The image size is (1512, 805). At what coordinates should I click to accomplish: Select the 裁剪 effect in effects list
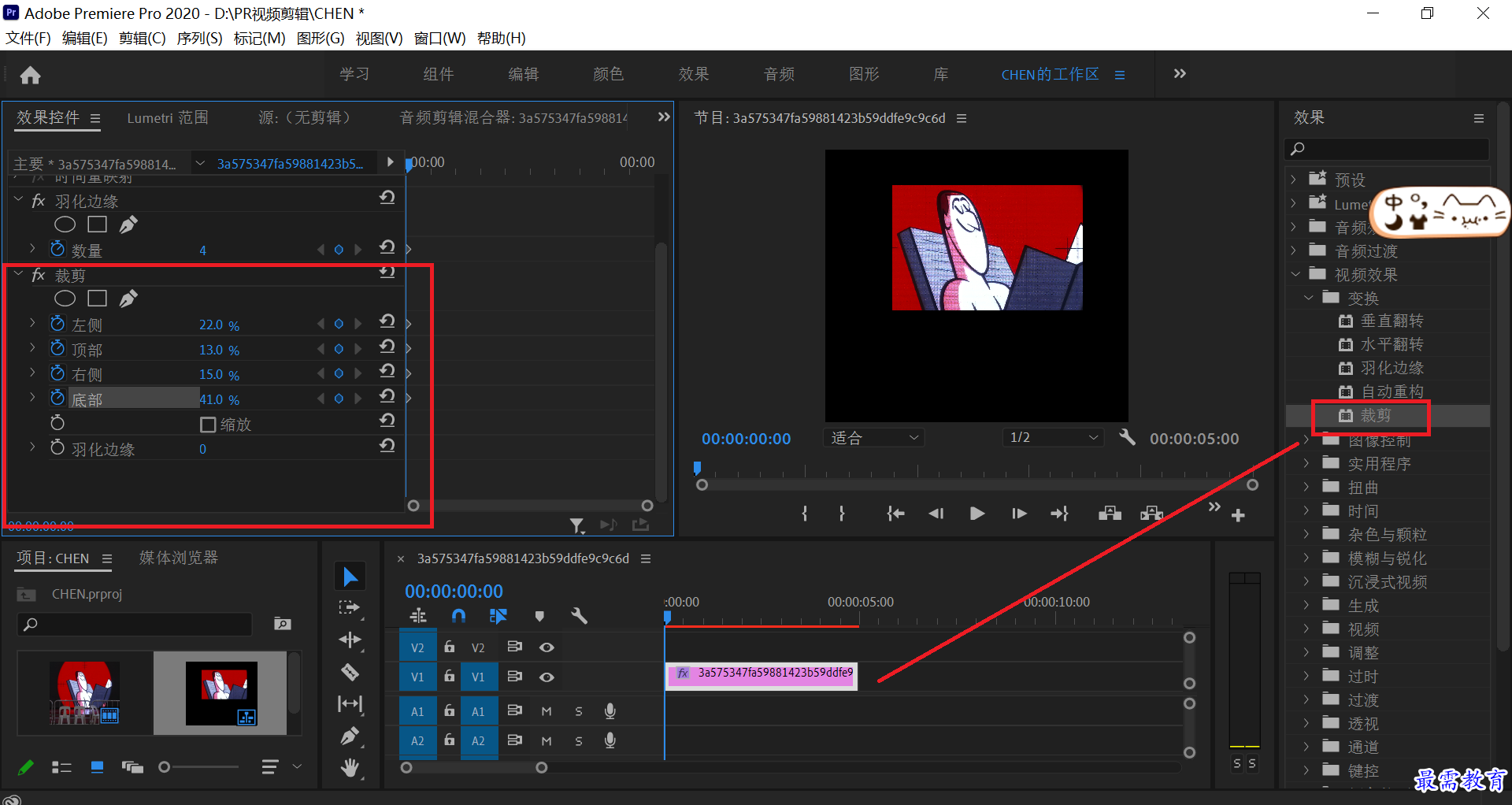1375,415
